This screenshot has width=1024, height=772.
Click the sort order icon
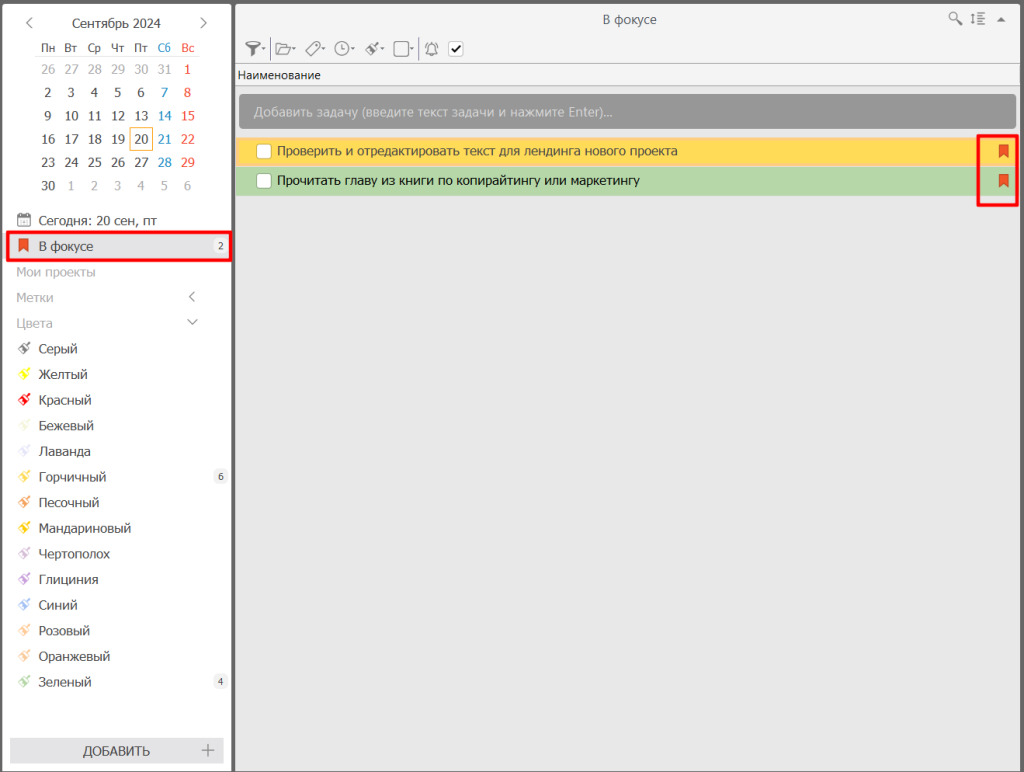coord(978,19)
